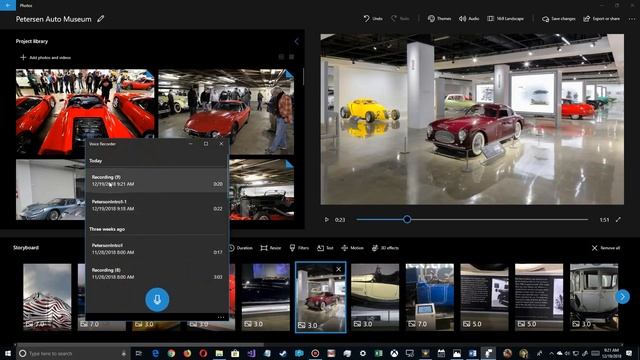Select the selected maroon car storyboard clip
The image size is (640, 360).
point(320,297)
